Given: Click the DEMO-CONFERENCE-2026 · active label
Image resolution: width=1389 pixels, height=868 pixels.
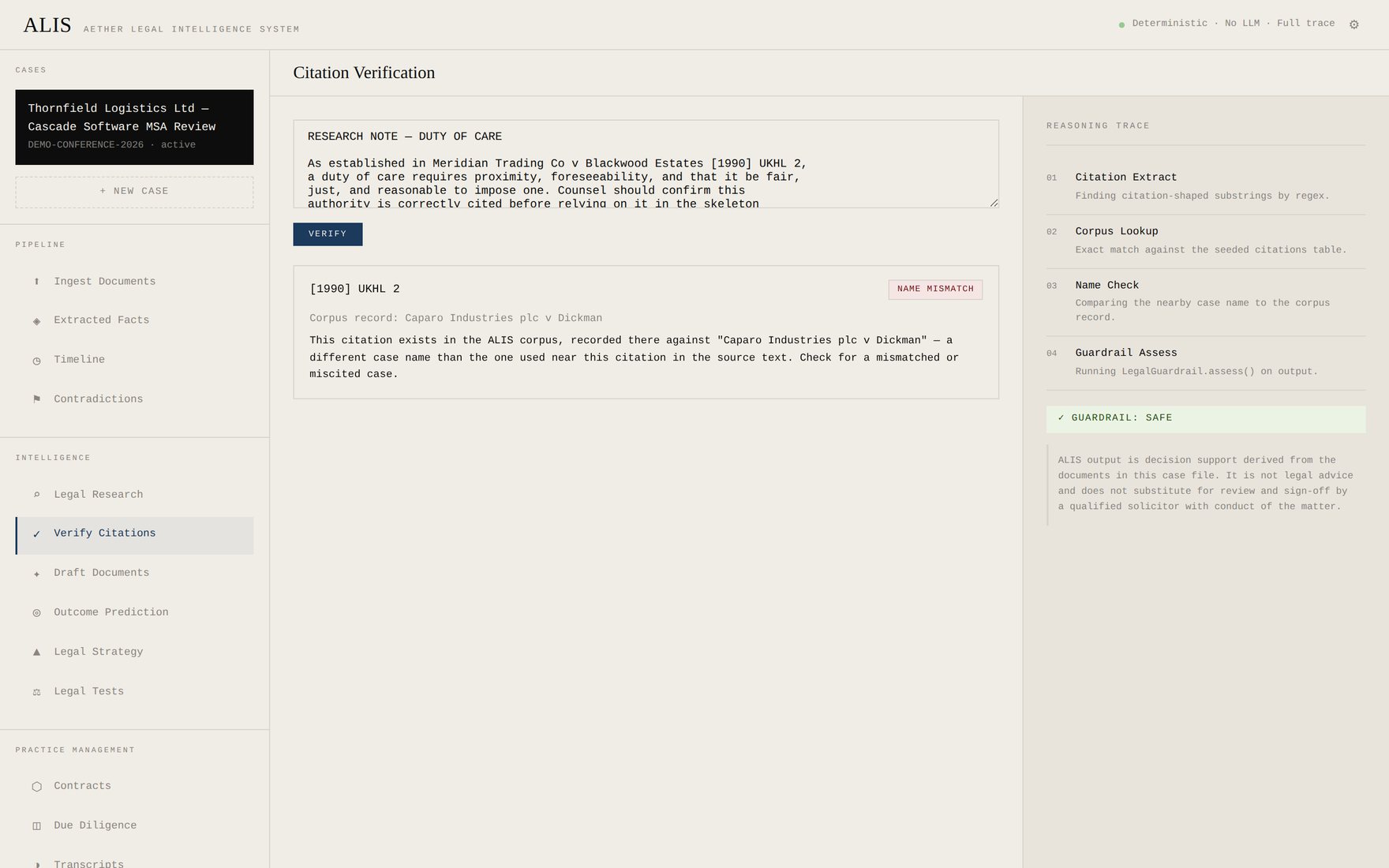Looking at the screenshot, I should click(x=112, y=145).
